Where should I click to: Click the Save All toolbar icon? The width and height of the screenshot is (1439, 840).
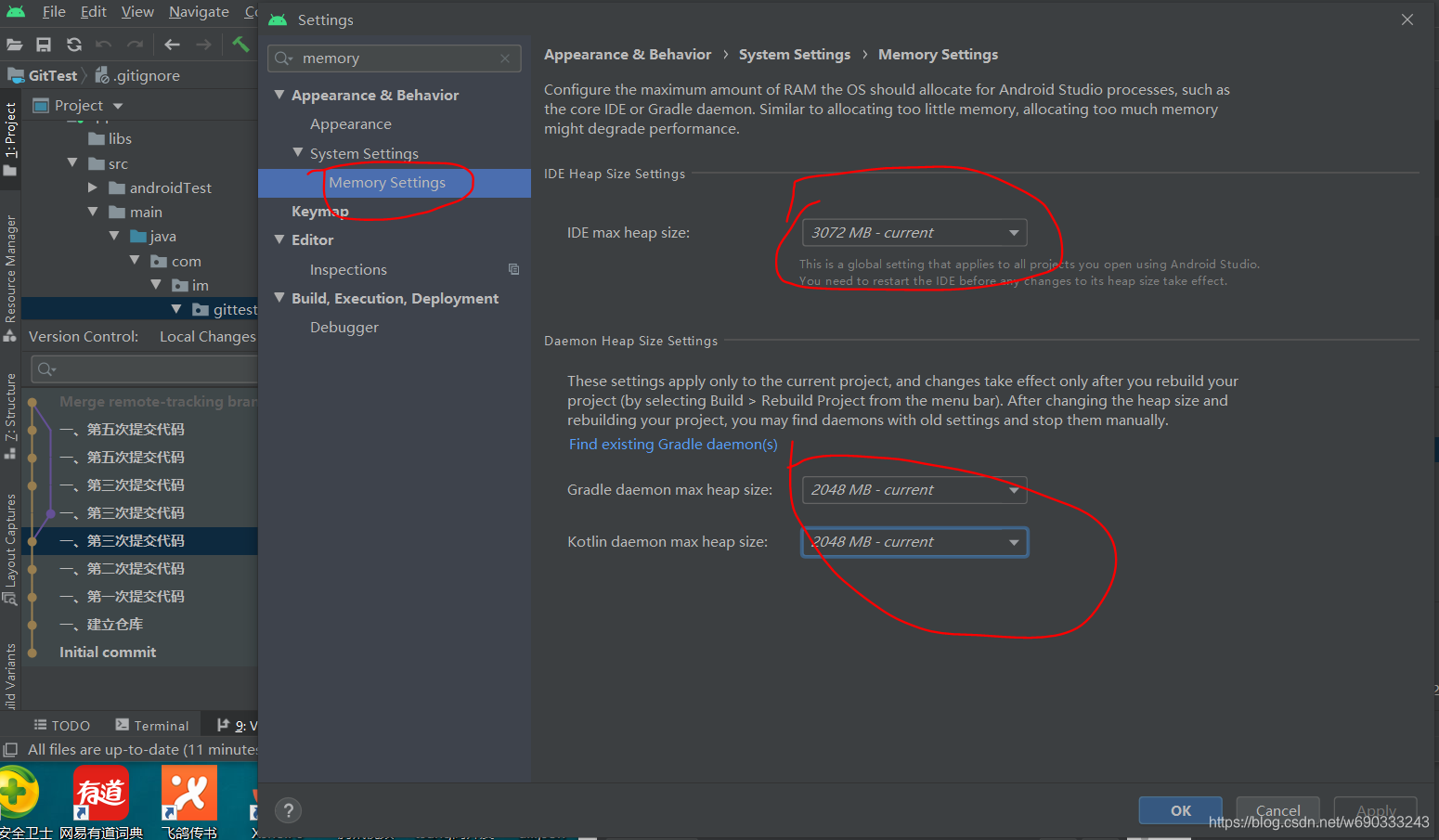pos(44,45)
